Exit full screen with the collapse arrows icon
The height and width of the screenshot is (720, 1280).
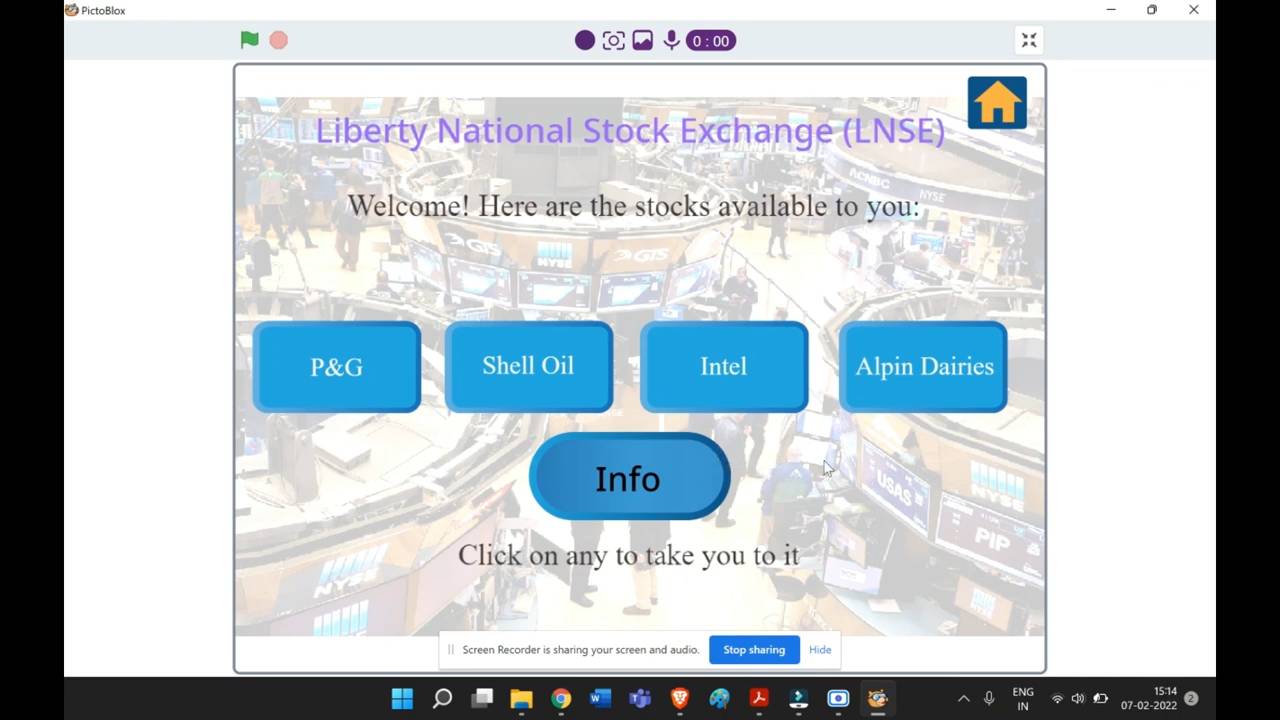1029,40
